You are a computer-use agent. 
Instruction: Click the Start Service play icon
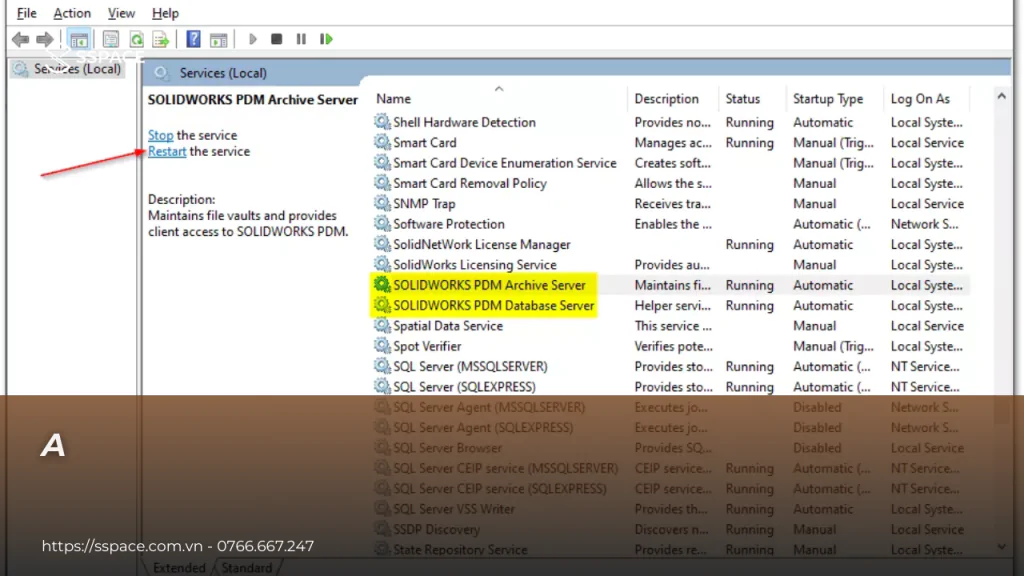(x=252, y=39)
